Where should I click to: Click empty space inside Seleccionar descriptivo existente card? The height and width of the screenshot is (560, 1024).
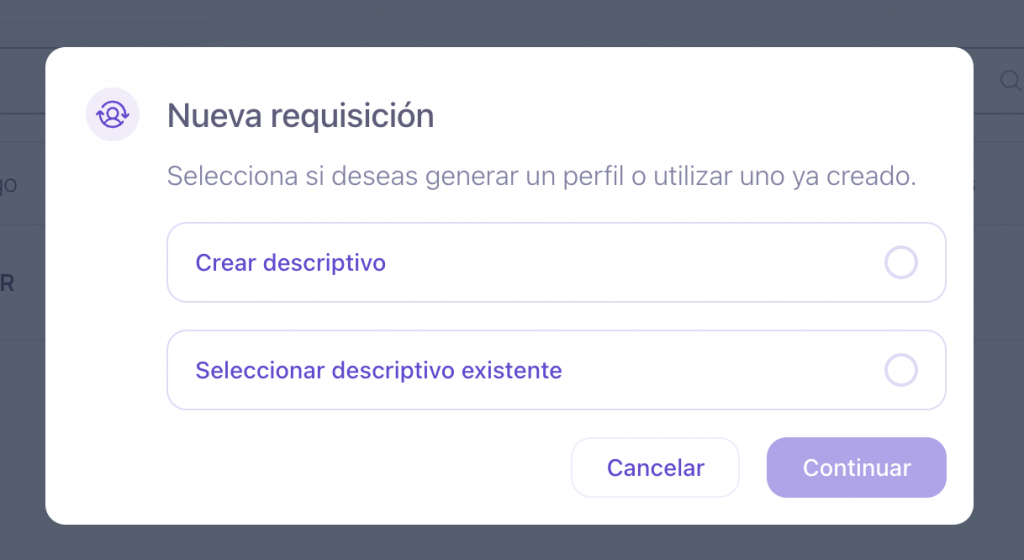720,371
